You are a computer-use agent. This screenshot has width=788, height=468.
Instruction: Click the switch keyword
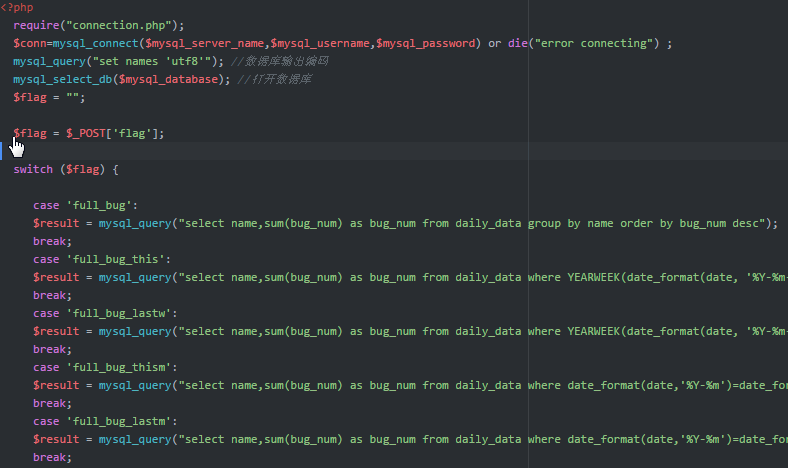pos(33,169)
